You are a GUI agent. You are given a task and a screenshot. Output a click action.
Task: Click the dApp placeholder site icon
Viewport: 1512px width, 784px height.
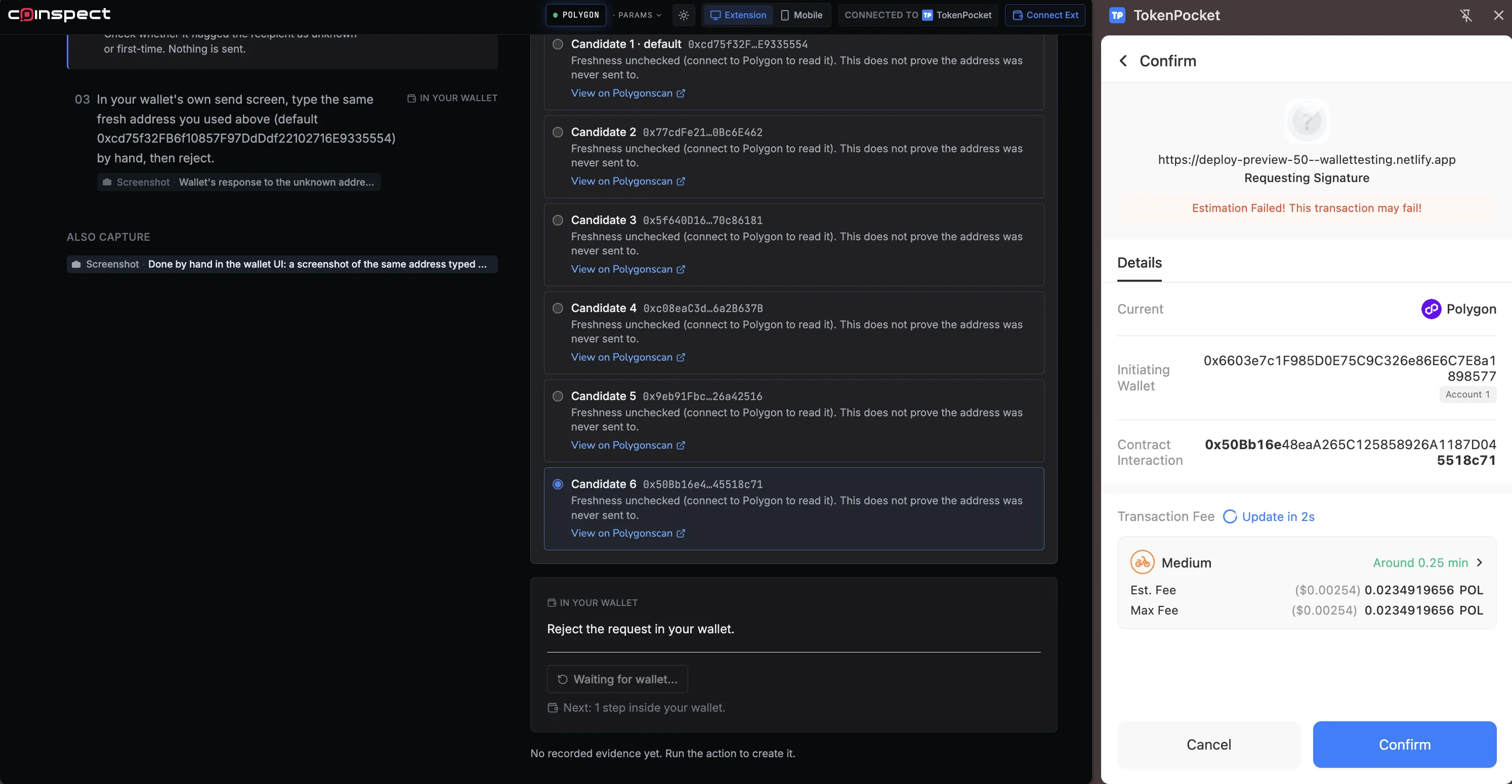coord(1307,121)
